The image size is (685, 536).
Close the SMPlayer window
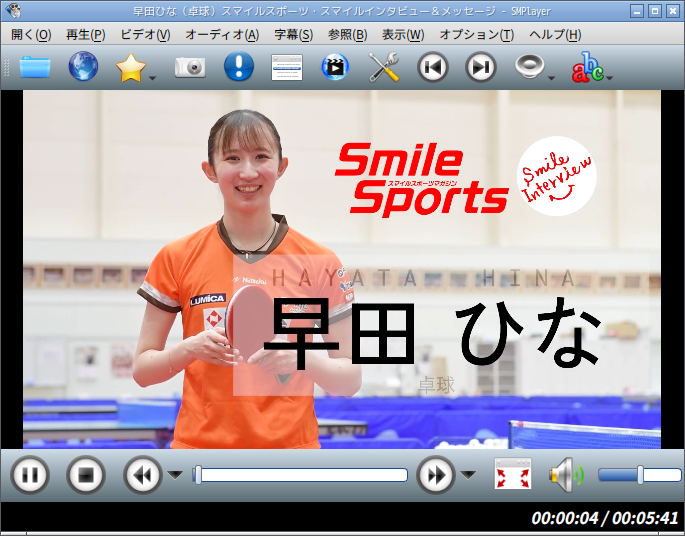(672, 11)
